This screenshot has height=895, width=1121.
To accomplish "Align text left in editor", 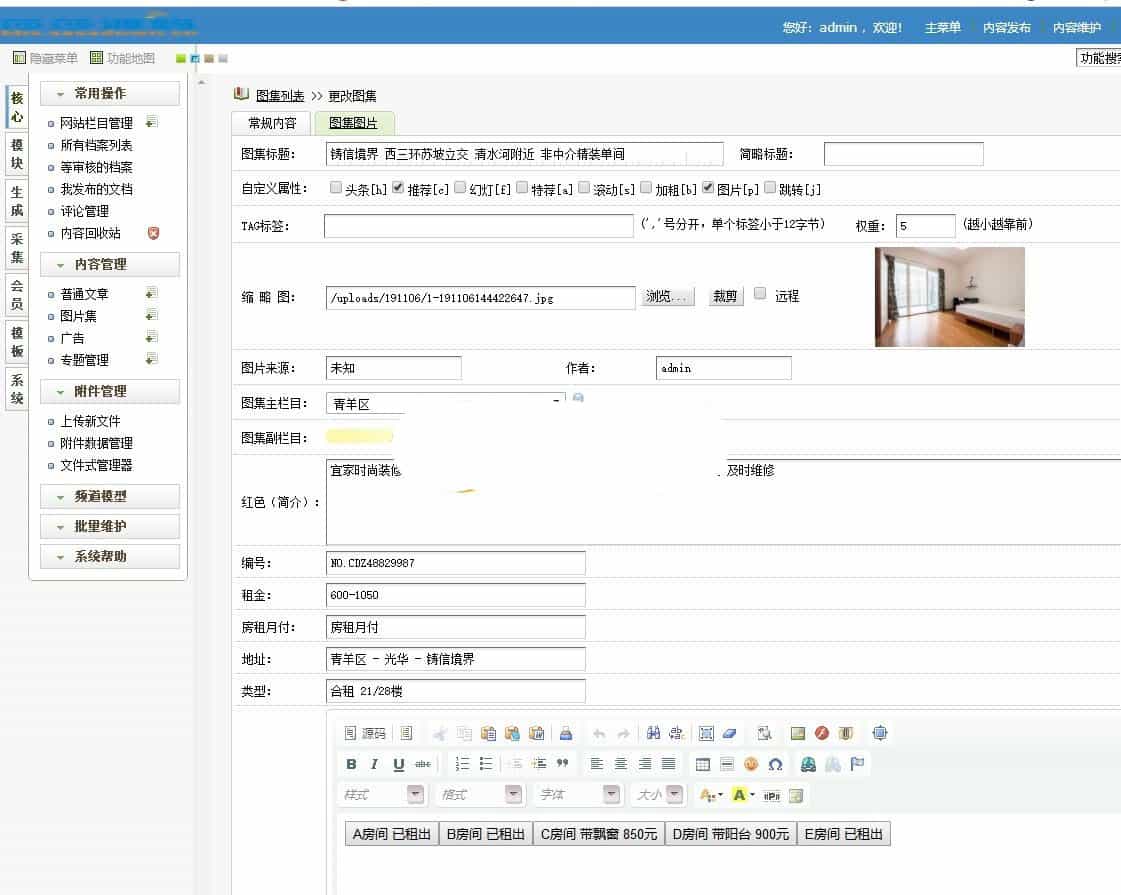I will tap(597, 764).
